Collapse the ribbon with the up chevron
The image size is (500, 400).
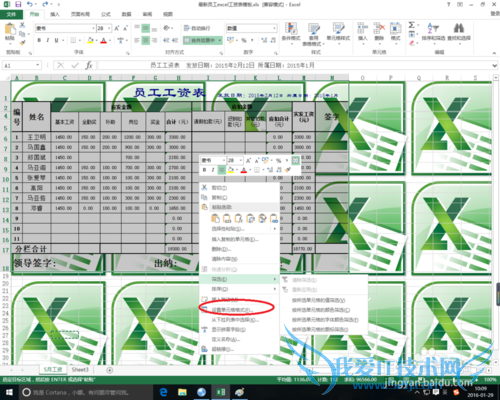(x=494, y=53)
